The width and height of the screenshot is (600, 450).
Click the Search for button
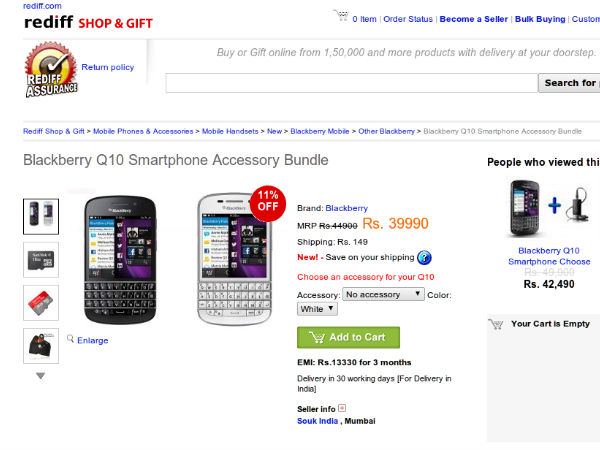coord(569,83)
